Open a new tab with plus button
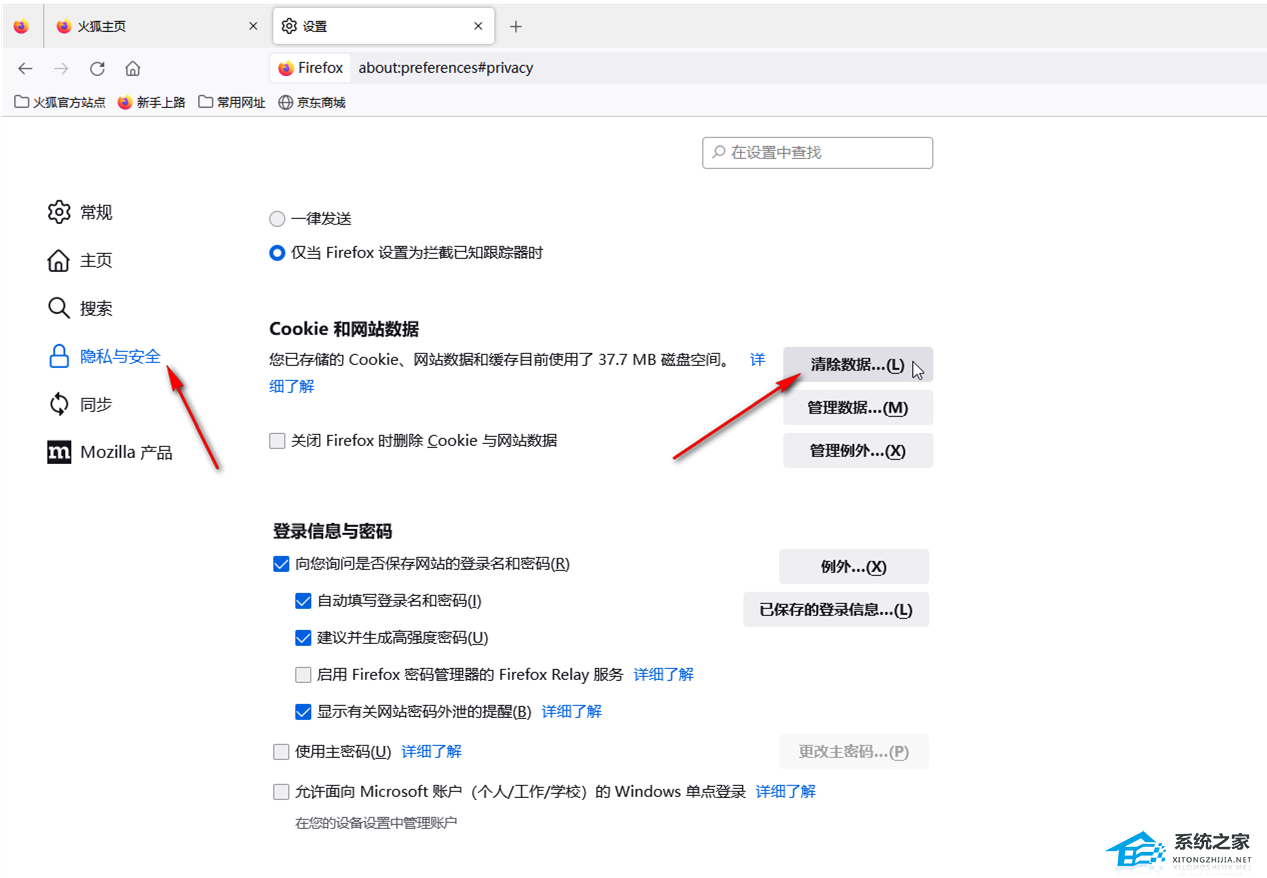This screenshot has width=1267, height=878. click(x=516, y=27)
